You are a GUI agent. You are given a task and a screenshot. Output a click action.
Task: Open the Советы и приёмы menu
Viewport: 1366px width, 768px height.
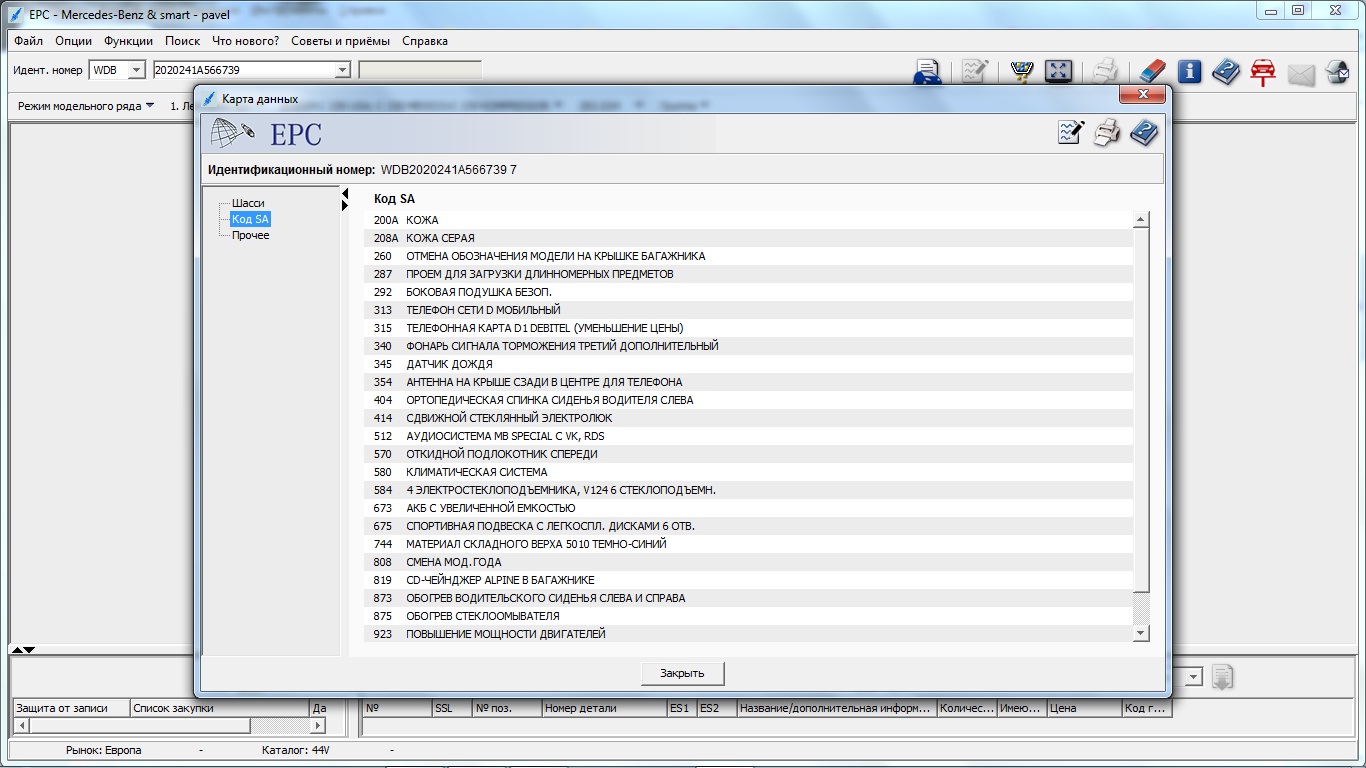tap(341, 41)
